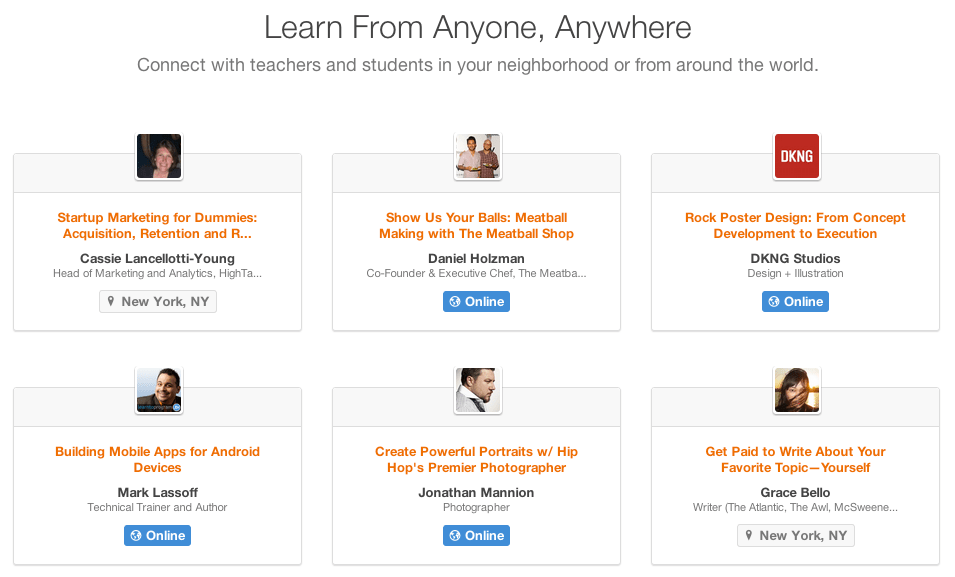Viewport: 955px width, 577px height.
Task: Click the Online badge under Jonathan Mannion
Action: 476,535
